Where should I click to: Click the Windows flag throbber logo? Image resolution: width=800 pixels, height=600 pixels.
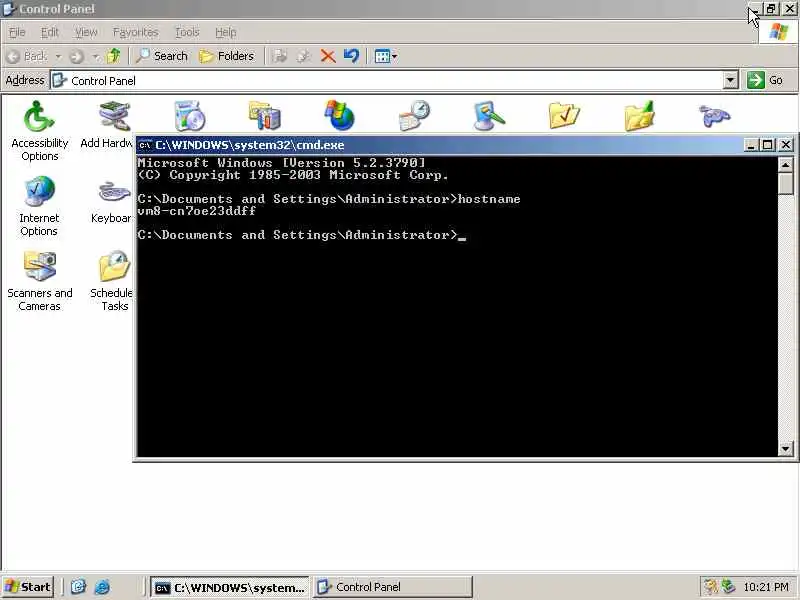click(x=778, y=32)
